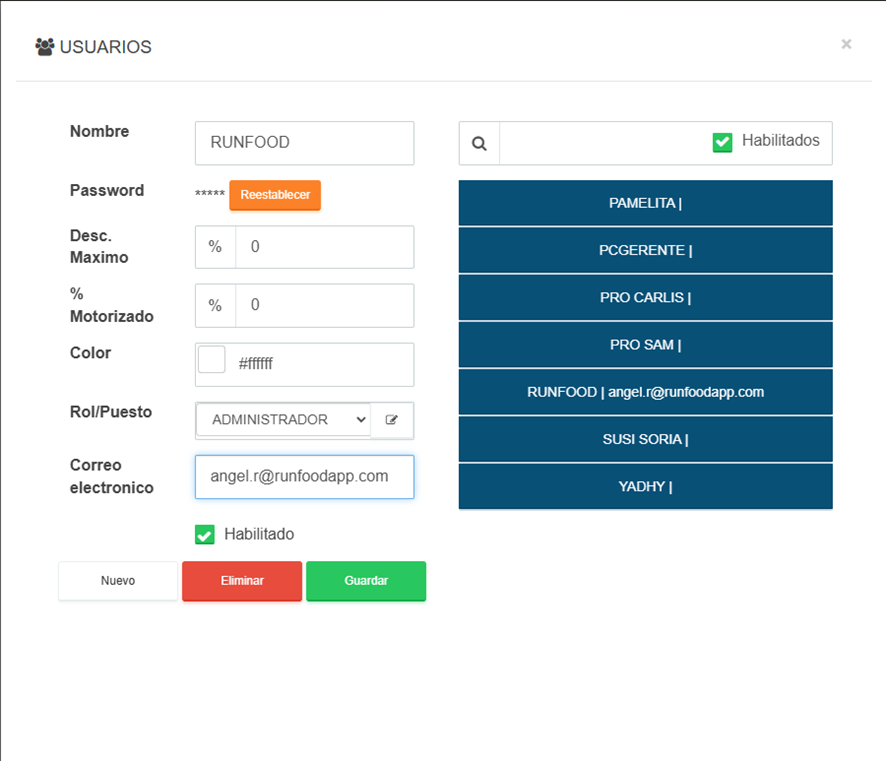Expand the Rol/Puesto ADMINISTRADOR dropdown
886x761 pixels.
click(x=284, y=420)
